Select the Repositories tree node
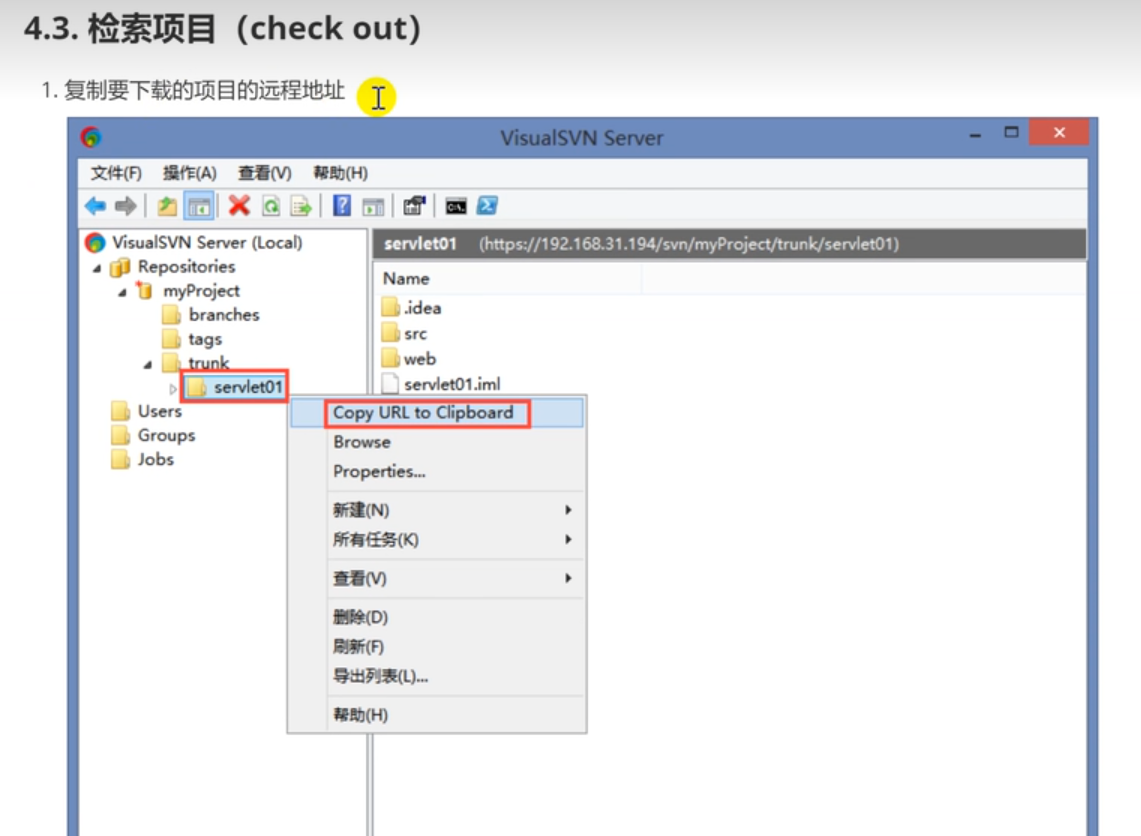The width and height of the screenshot is (1141, 836). tap(186, 266)
